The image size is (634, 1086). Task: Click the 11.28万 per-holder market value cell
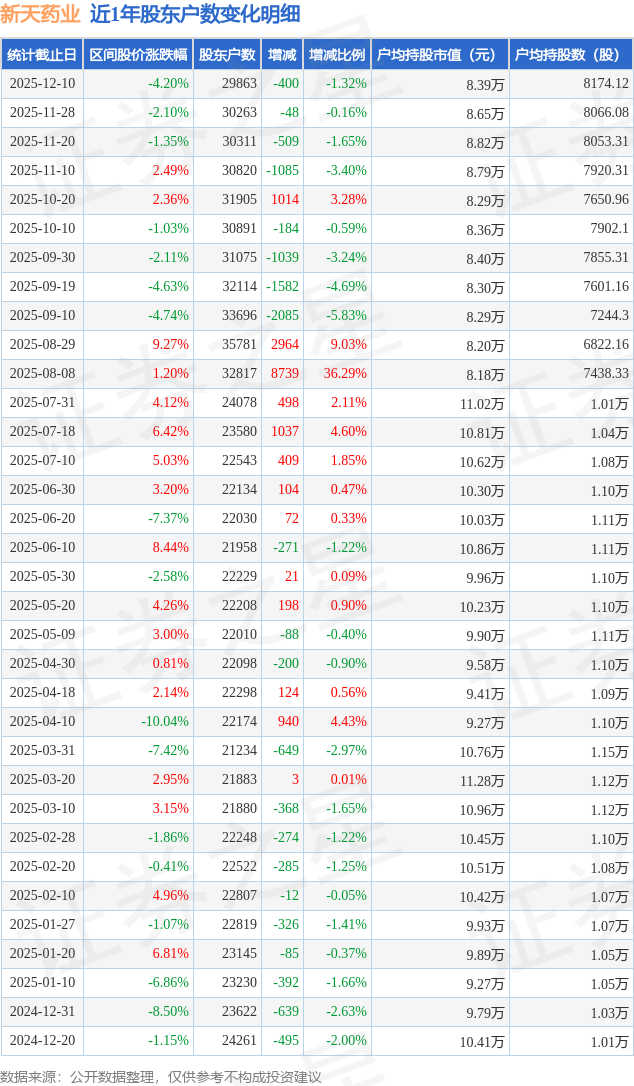tap(481, 781)
